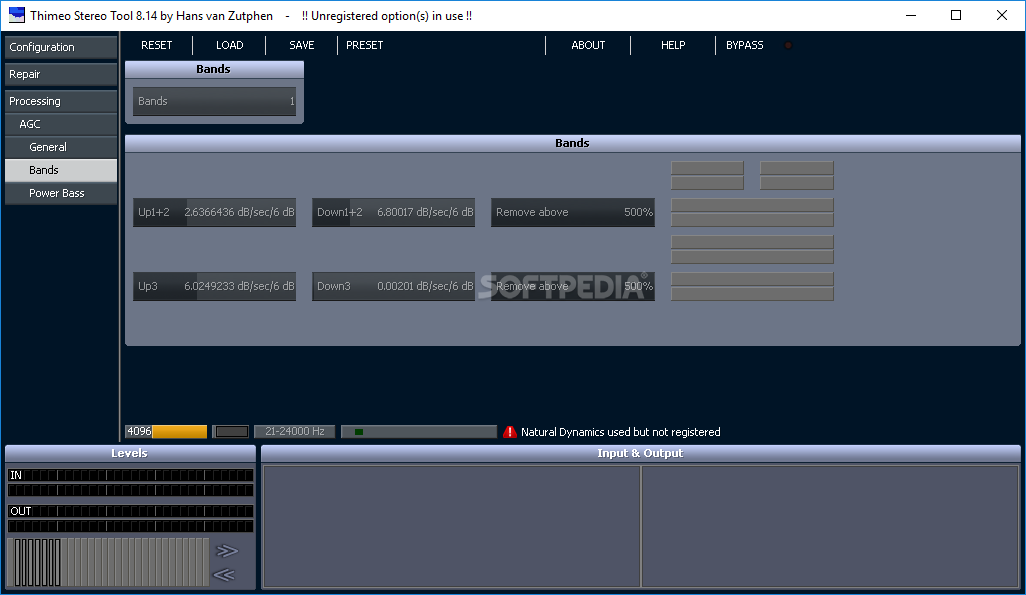Click the Levels panel header
Viewport: 1026px width, 595px height.
(x=130, y=453)
